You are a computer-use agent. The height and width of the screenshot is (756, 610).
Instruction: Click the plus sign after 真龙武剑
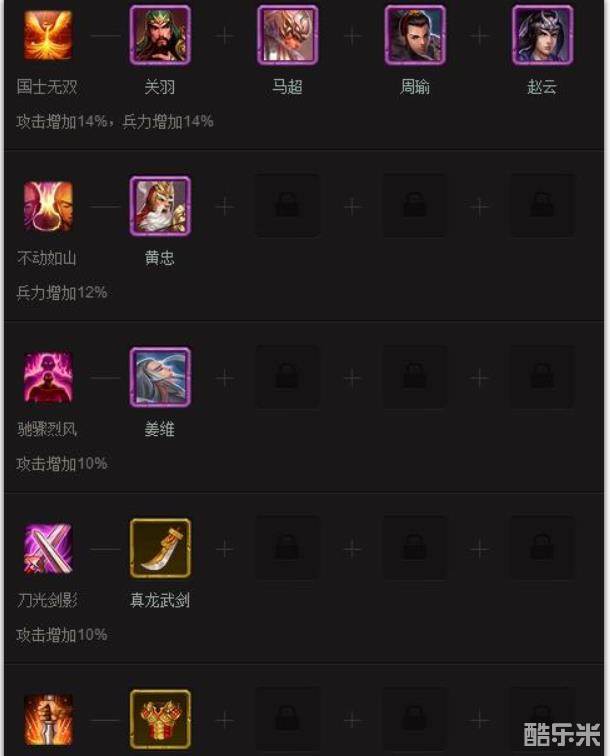pos(225,549)
